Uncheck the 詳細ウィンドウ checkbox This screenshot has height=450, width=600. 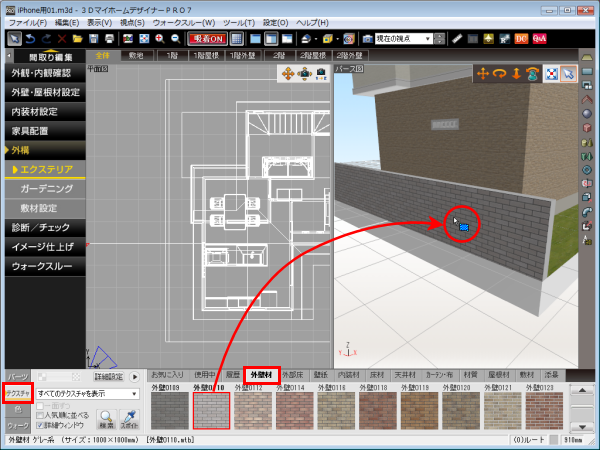(x=40, y=425)
